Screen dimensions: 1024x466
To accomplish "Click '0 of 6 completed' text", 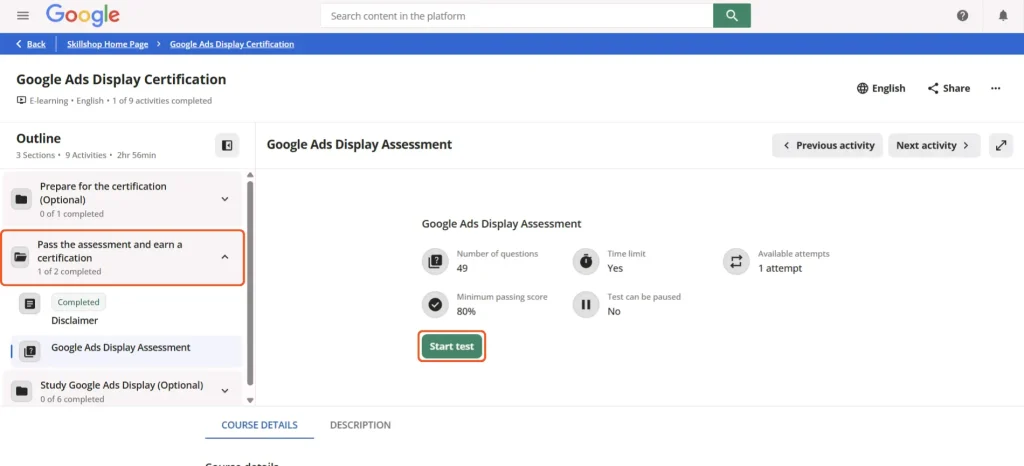I will [72, 399].
